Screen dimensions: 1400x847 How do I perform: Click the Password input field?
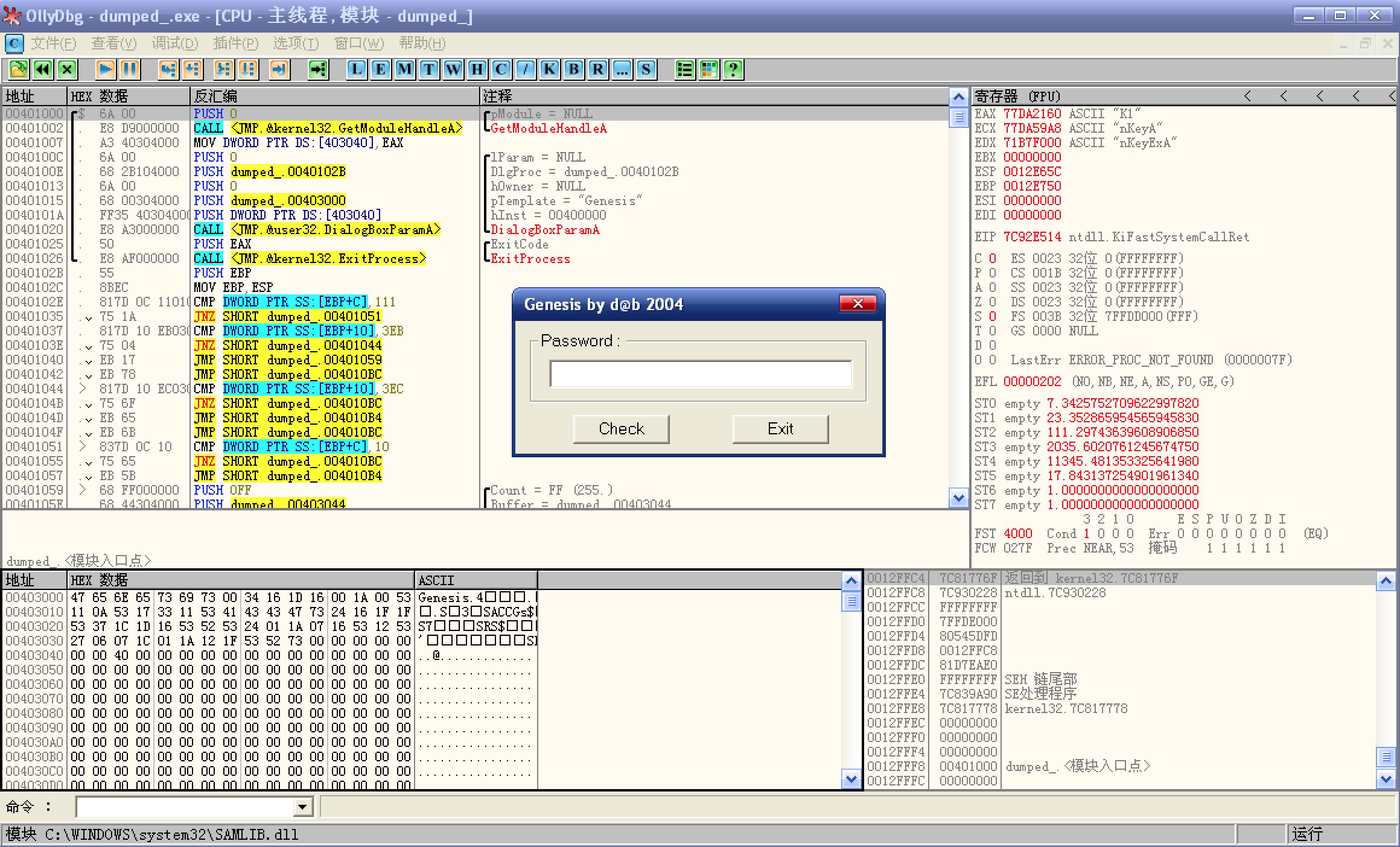click(x=700, y=374)
